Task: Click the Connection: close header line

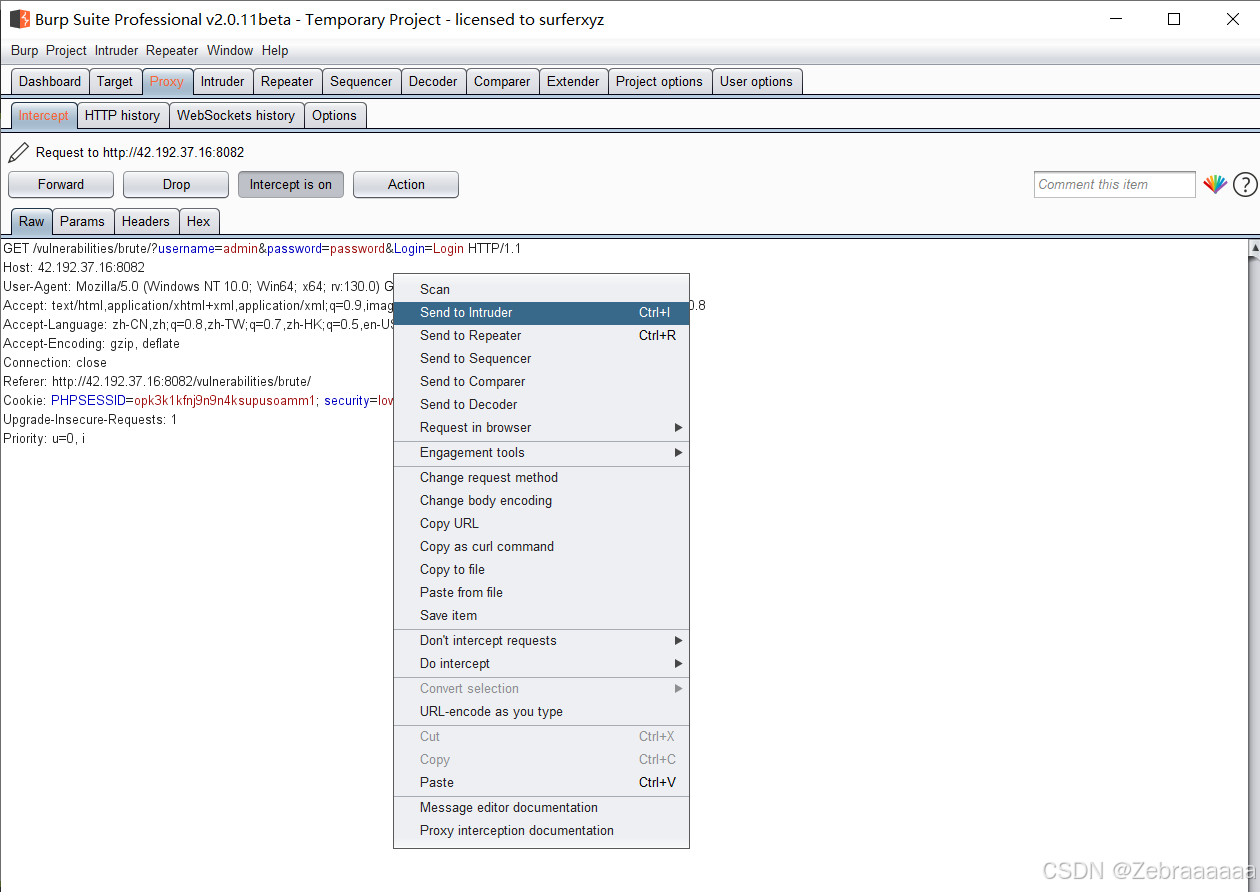Action: click(55, 362)
